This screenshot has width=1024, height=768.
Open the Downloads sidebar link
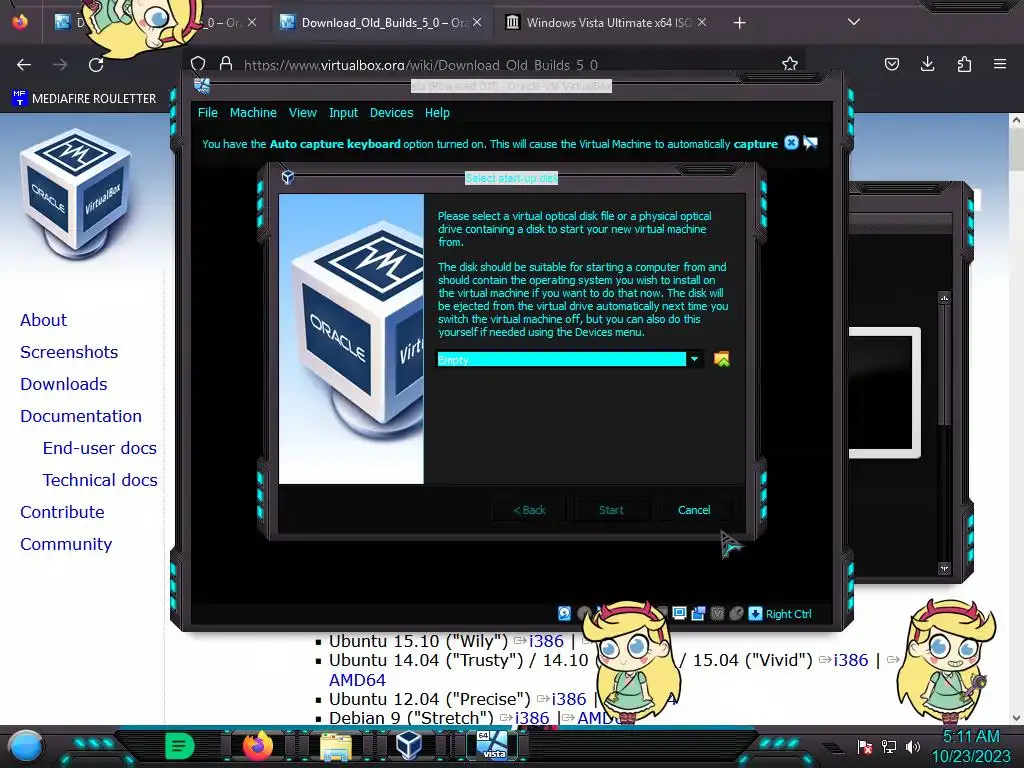coord(64,384)
